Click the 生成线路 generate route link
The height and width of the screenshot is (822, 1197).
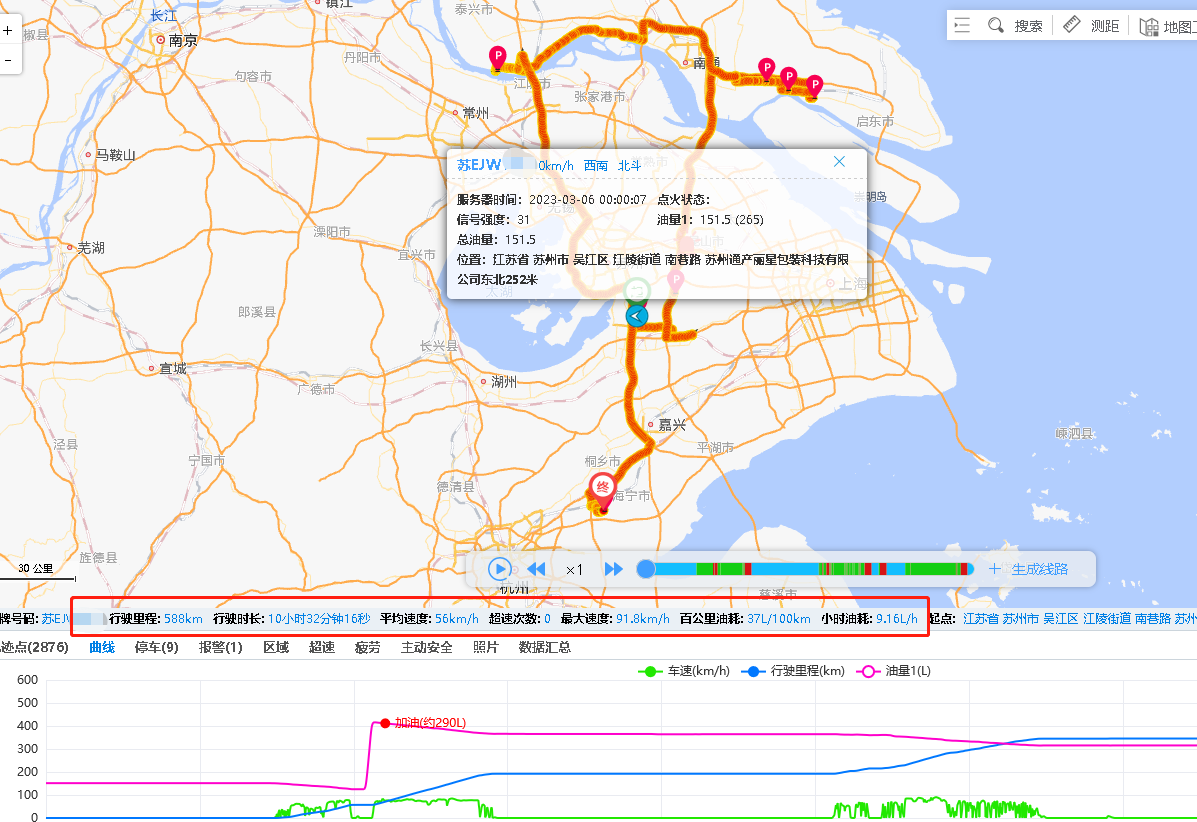(1041, 568)
